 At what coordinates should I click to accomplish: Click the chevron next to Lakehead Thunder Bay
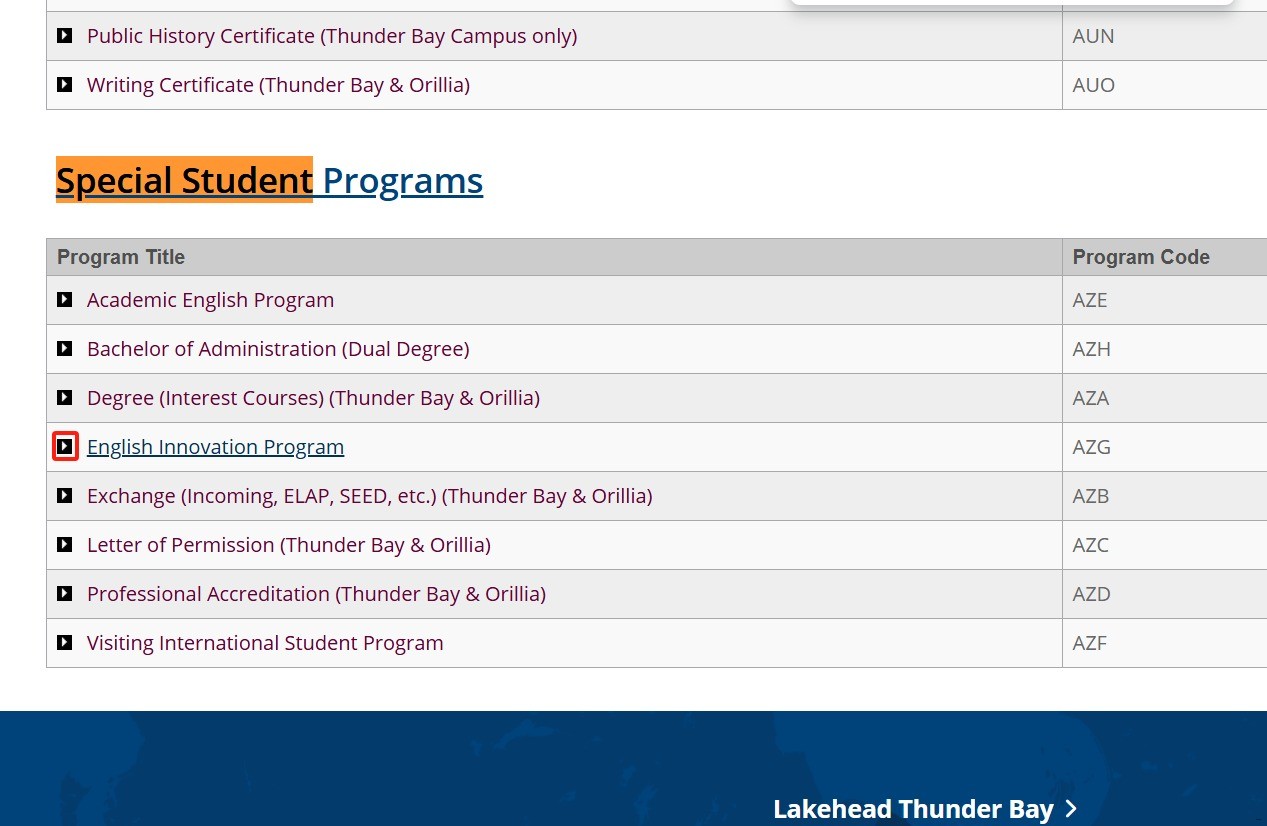pyautogui.click(x=1071, y=808)
